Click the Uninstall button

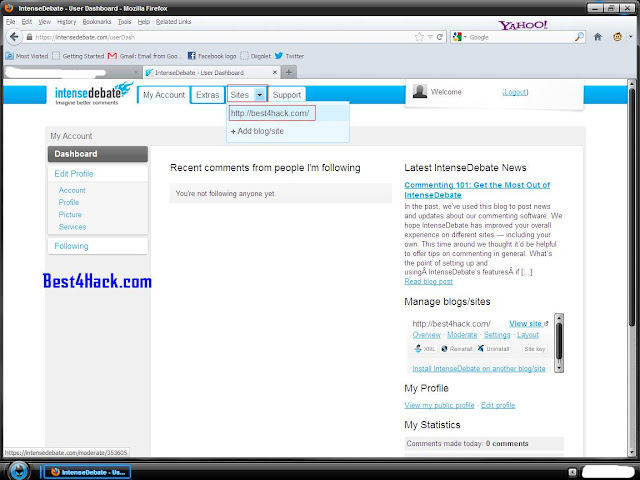(x=493, y=349)
